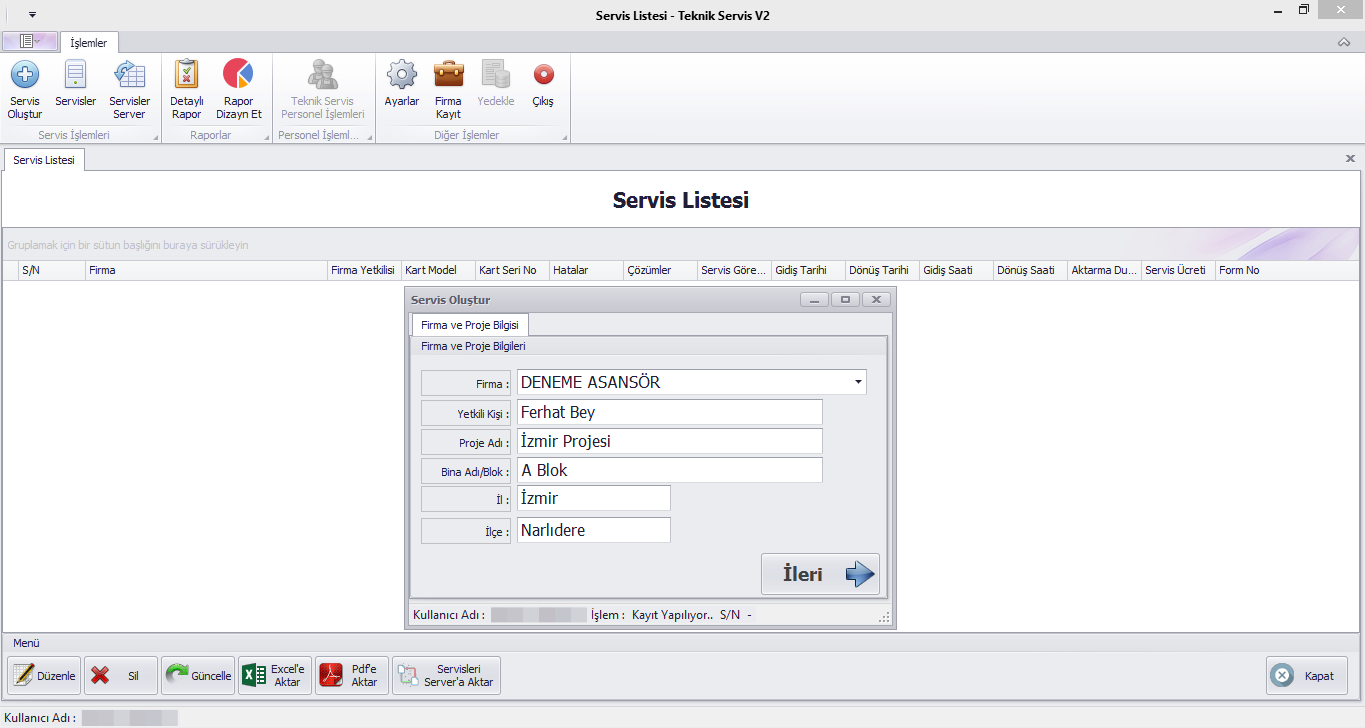The height and width of the screenshot is (728, 1365).
Task: Switch to the İşlemler ribbon tab
Action: pyautogui.click(x=89, y=43)
